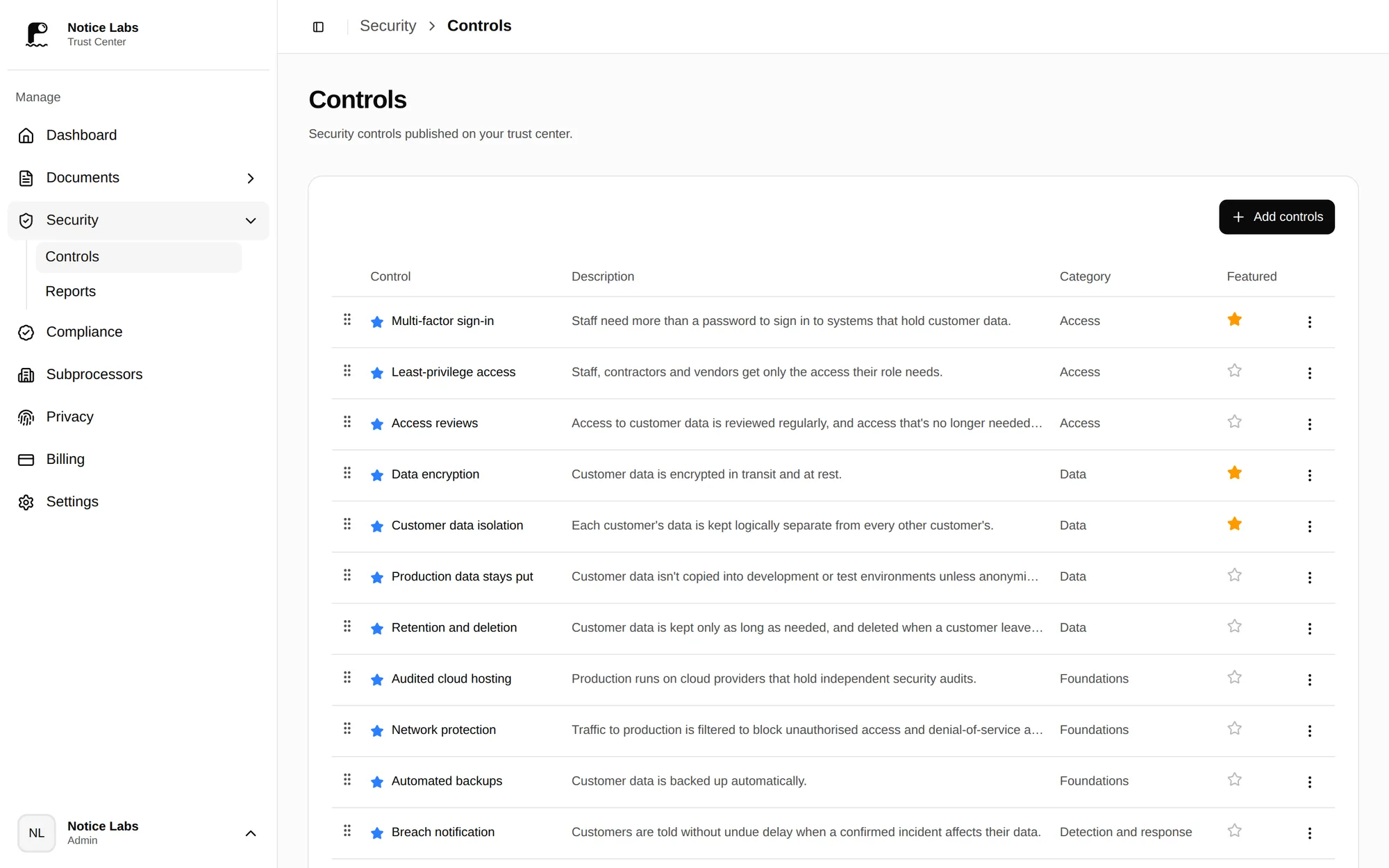
Task: Click the drag handle for Production data stays put
Action: (347, 575)
